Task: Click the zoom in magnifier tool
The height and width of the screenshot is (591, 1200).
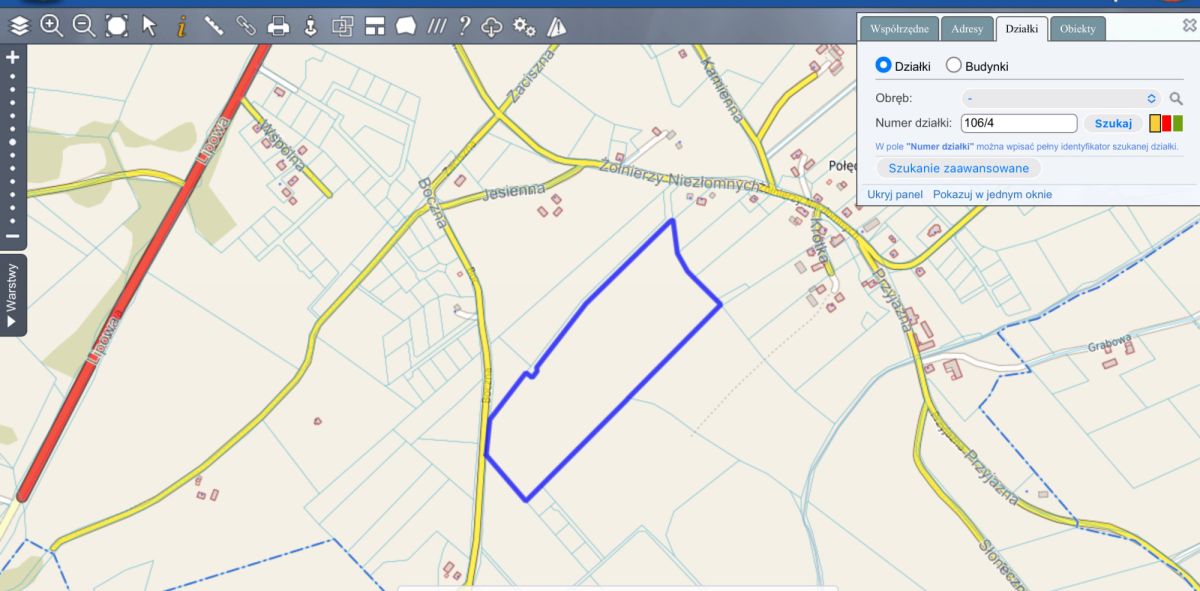Action: coord(51,26)
